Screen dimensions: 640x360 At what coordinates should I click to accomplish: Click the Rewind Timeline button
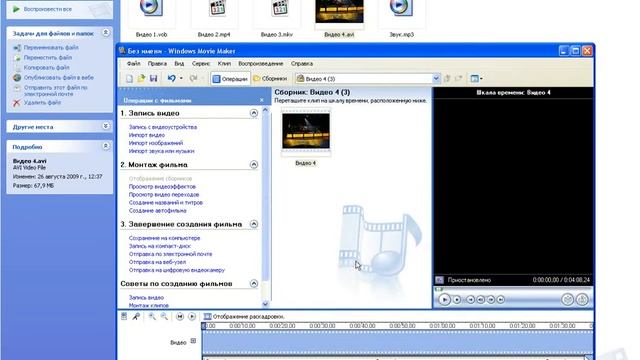180,317
